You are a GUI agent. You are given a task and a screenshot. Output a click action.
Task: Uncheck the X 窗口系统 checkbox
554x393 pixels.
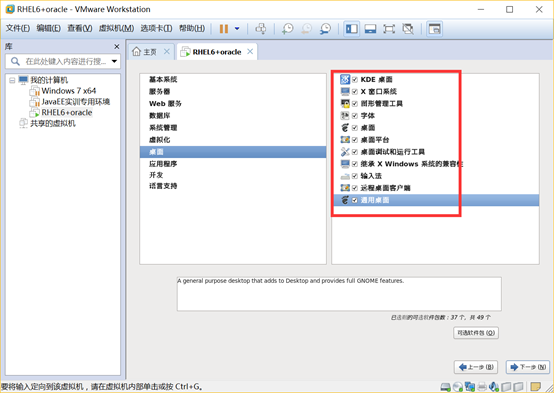[x=355, y=92]
